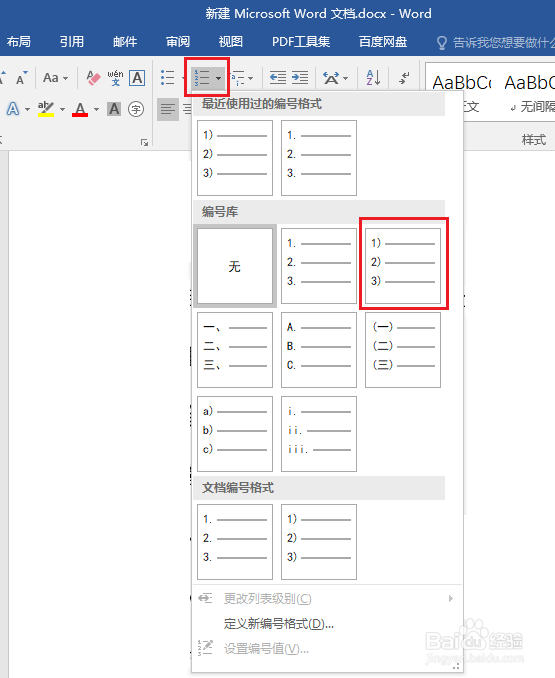555x678 pixels.
Task: Click the Tell Me lightbulb icon
Action: 442,42
